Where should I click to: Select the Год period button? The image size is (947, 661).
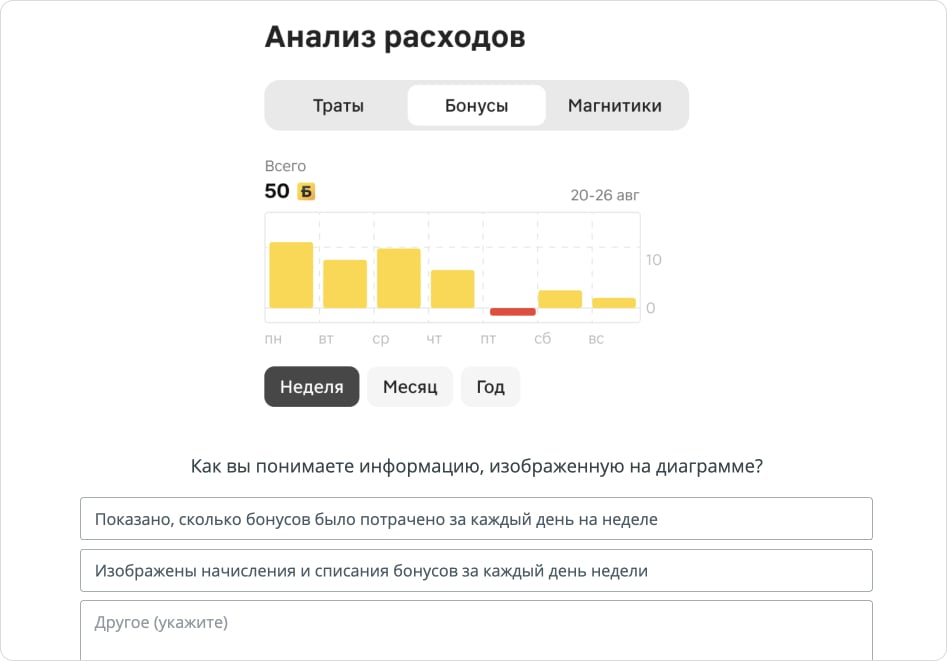coord(490,387)
